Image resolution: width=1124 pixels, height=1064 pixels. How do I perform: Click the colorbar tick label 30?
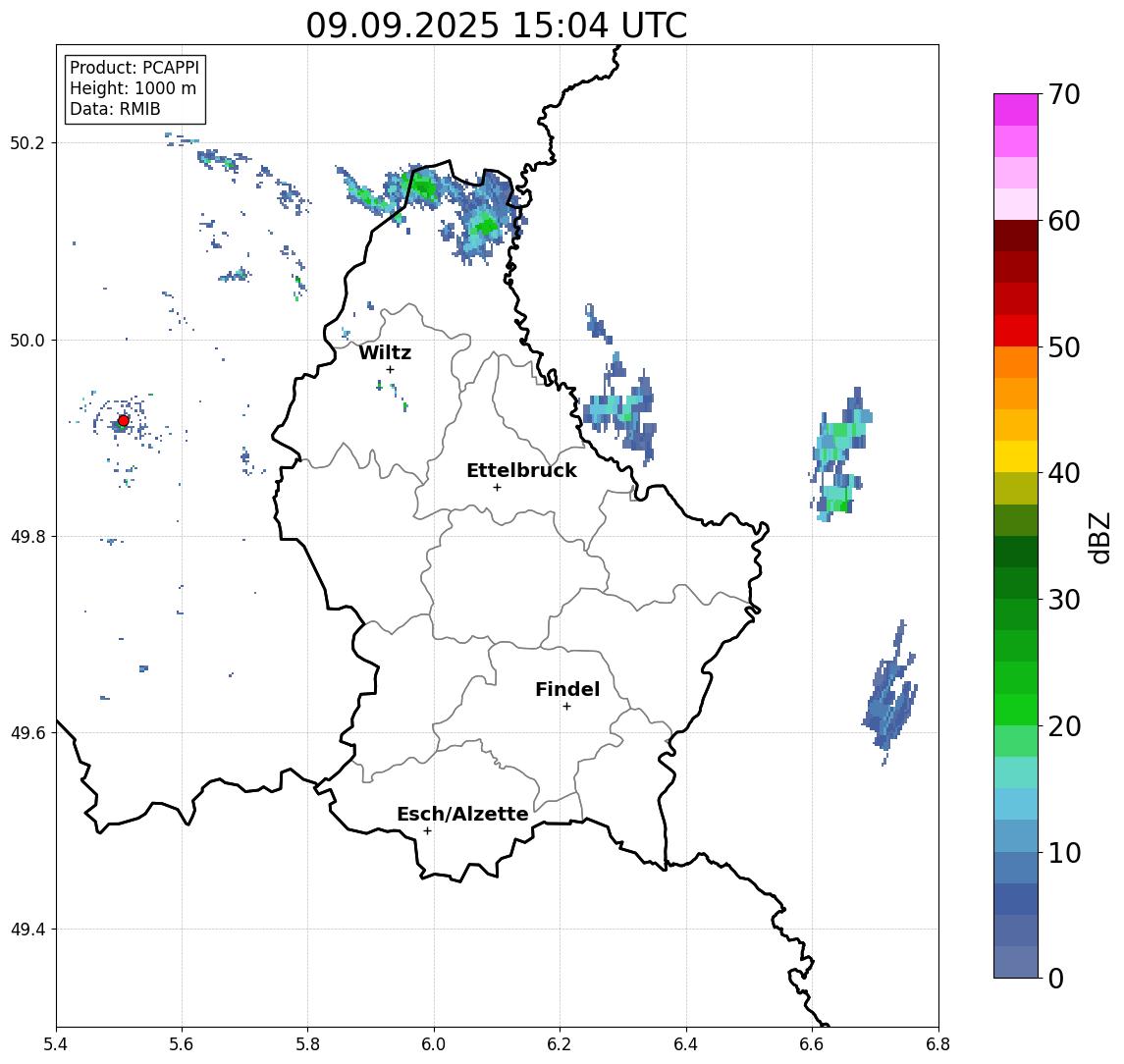point(1064,600)
